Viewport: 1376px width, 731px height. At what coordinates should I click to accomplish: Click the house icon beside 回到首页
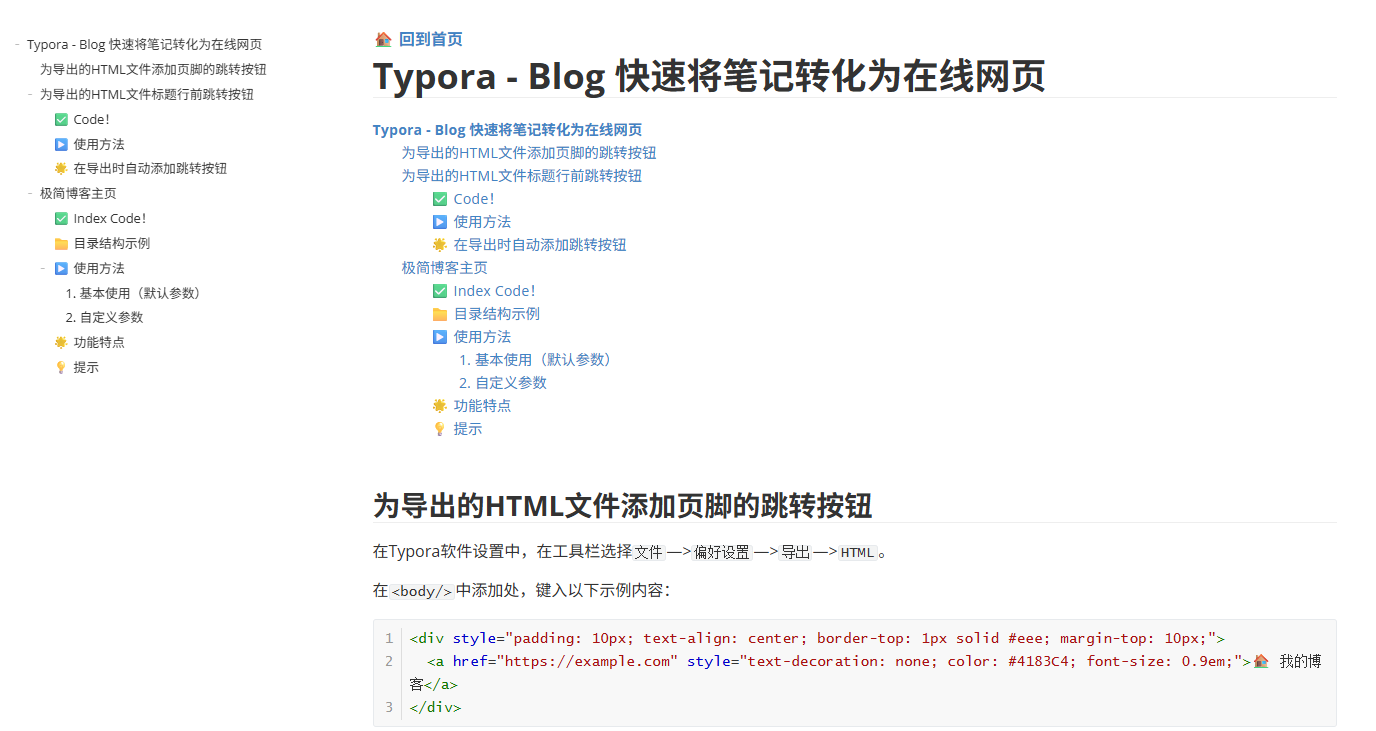383,40
